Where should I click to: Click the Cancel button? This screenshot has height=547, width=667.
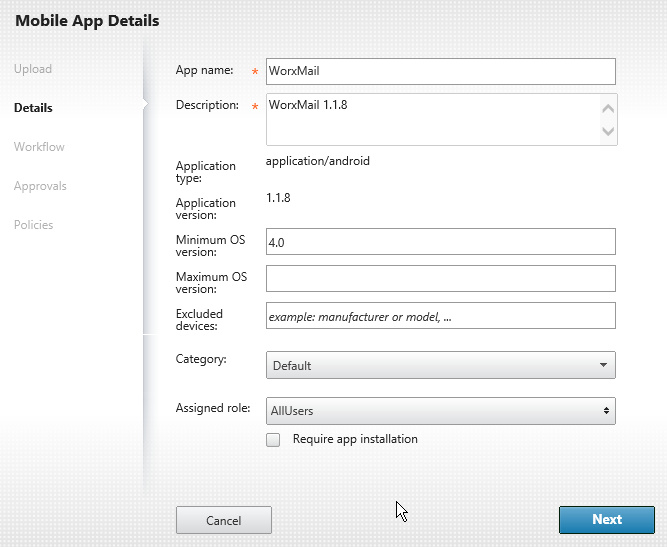click(224, 520)
